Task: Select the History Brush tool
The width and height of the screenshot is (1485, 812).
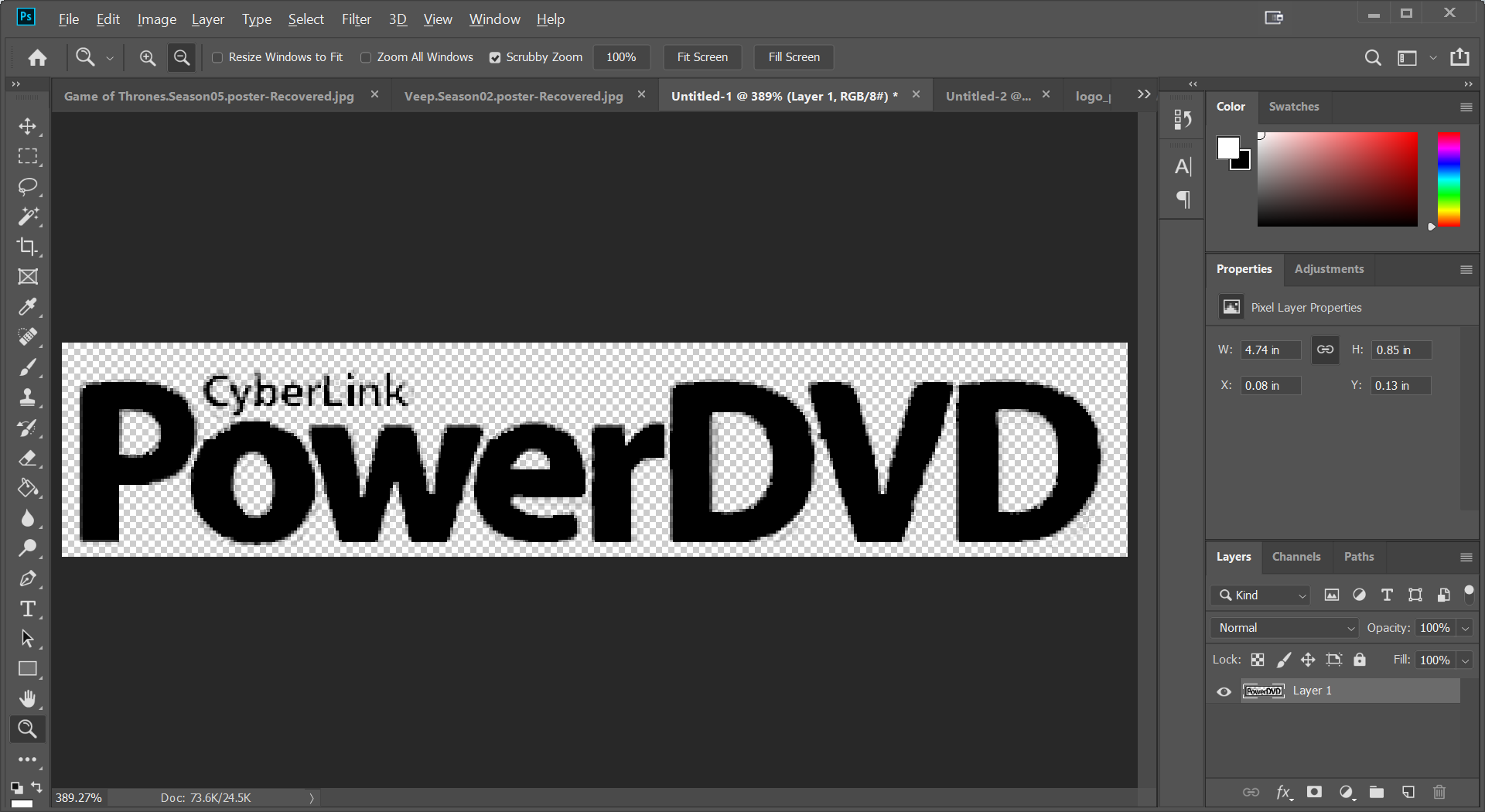Action: [28, 428]
